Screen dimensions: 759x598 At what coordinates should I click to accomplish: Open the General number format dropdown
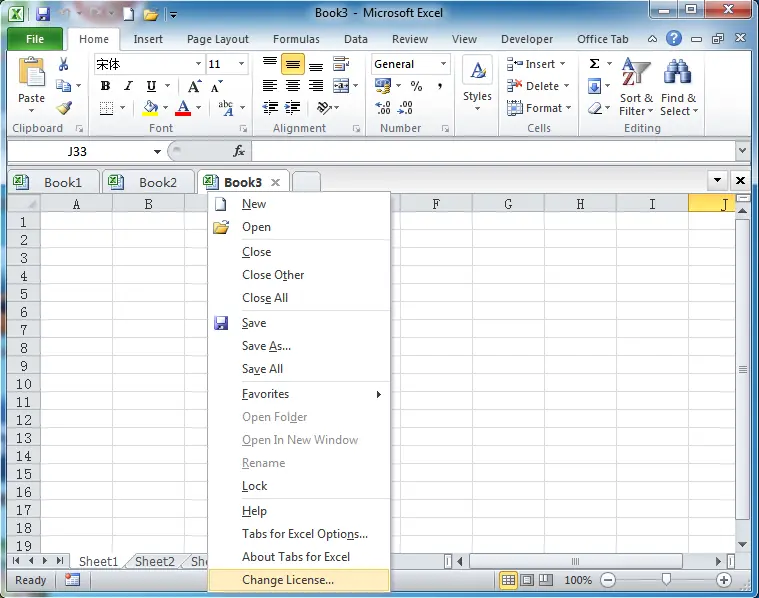click(443, 64)
